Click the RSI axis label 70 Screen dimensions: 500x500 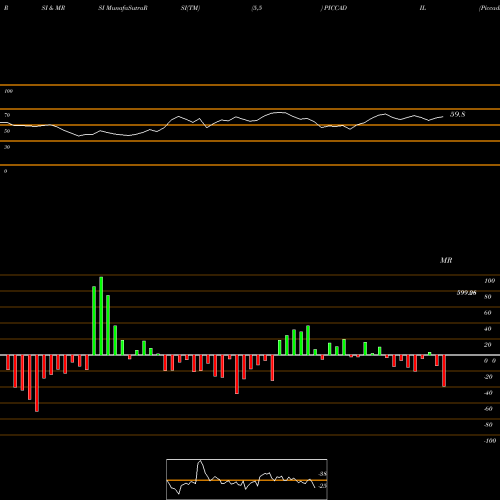click(x=7, y=115)
